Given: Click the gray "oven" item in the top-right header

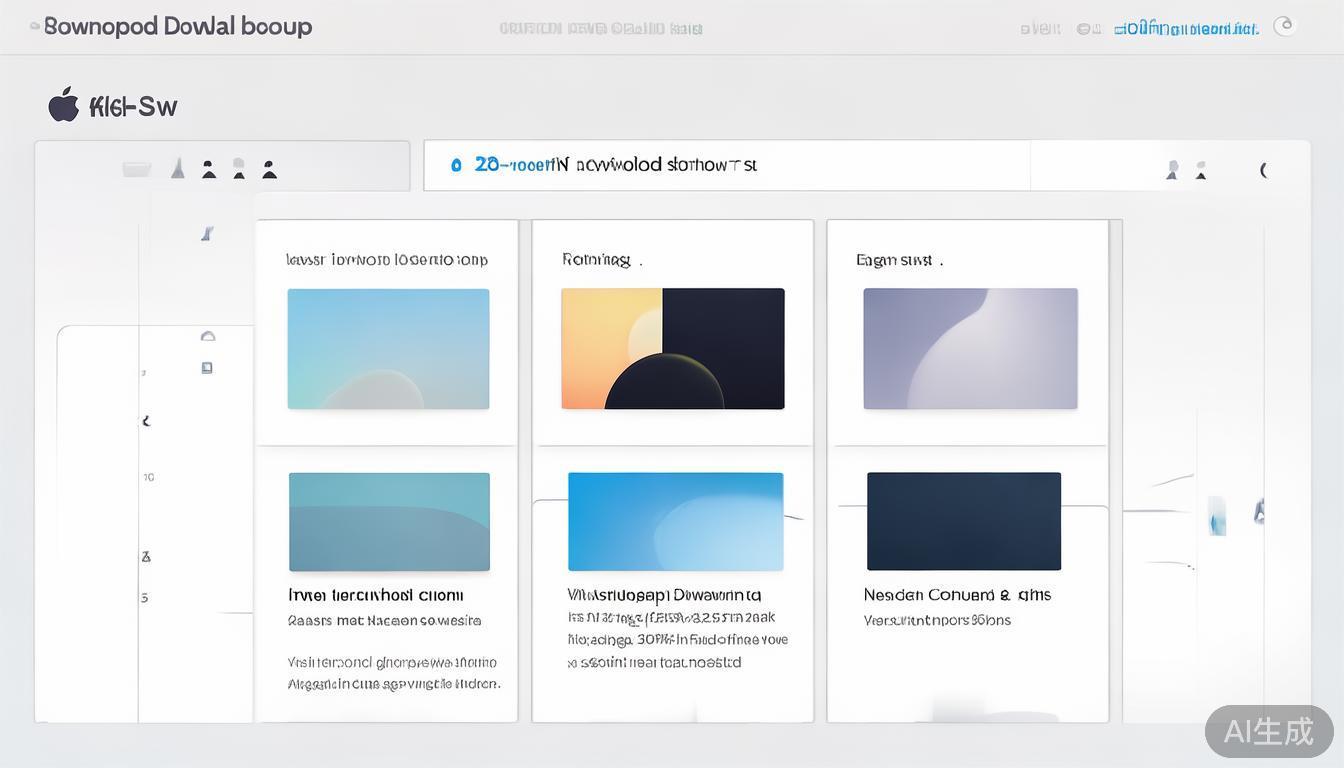Looking at the screenshot, I should coord(1040,29).
